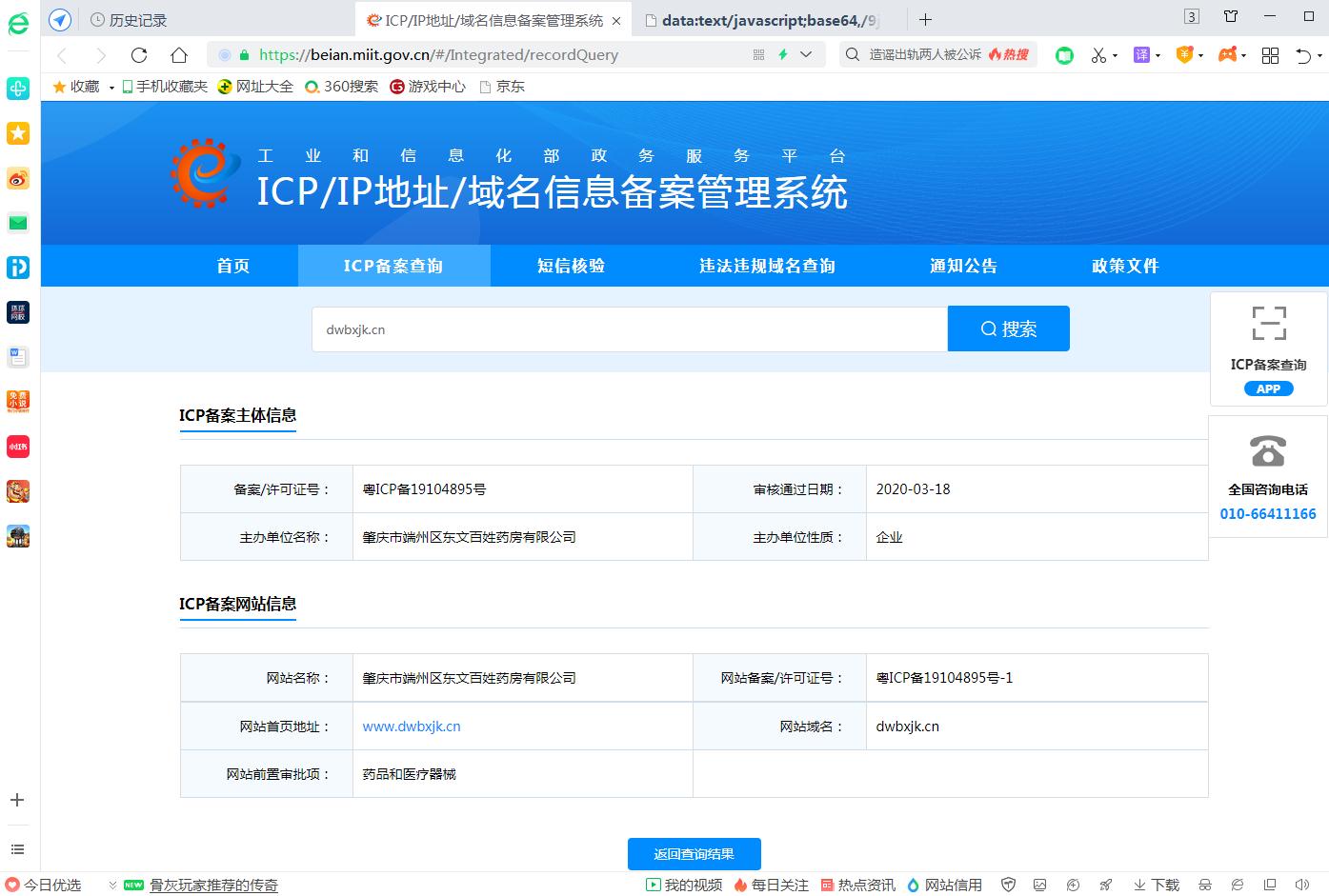The width and height of the screenshot is (1329, 896).
Task: Click the dwbxjk.cn search input field
Action: coord(629,329)
